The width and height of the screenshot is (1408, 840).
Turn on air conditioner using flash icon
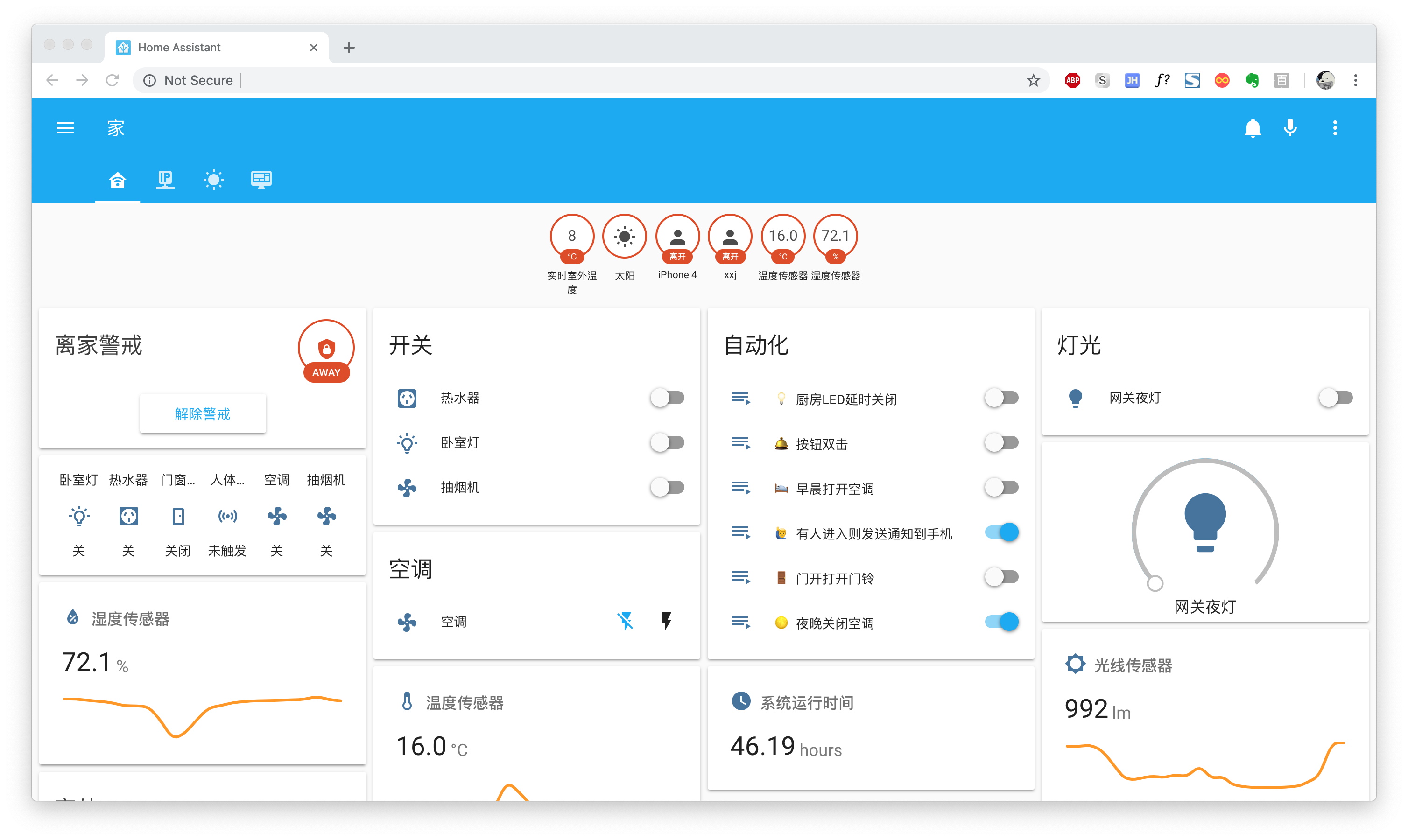click(666, 621)
